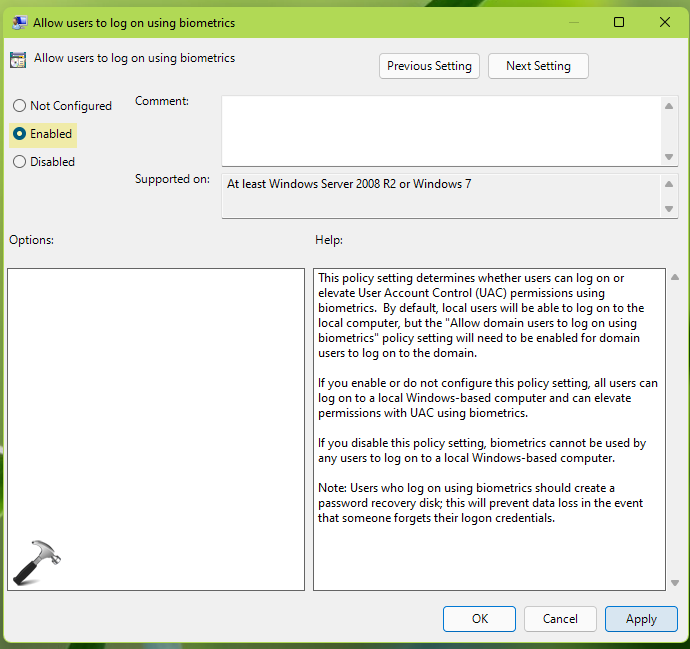Click the 'Options:' label
The width and height of the screenshot is (690, 649).
31,240
